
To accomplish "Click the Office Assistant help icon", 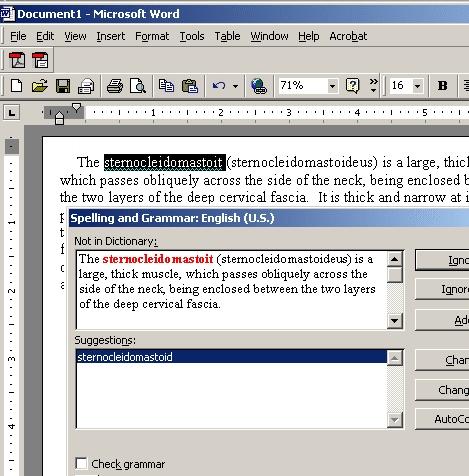I will 352,86.
